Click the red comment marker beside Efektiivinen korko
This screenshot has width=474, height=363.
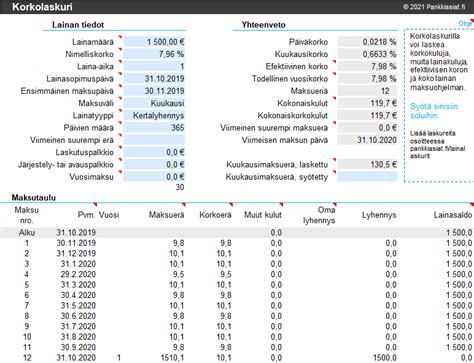point(334,62)
